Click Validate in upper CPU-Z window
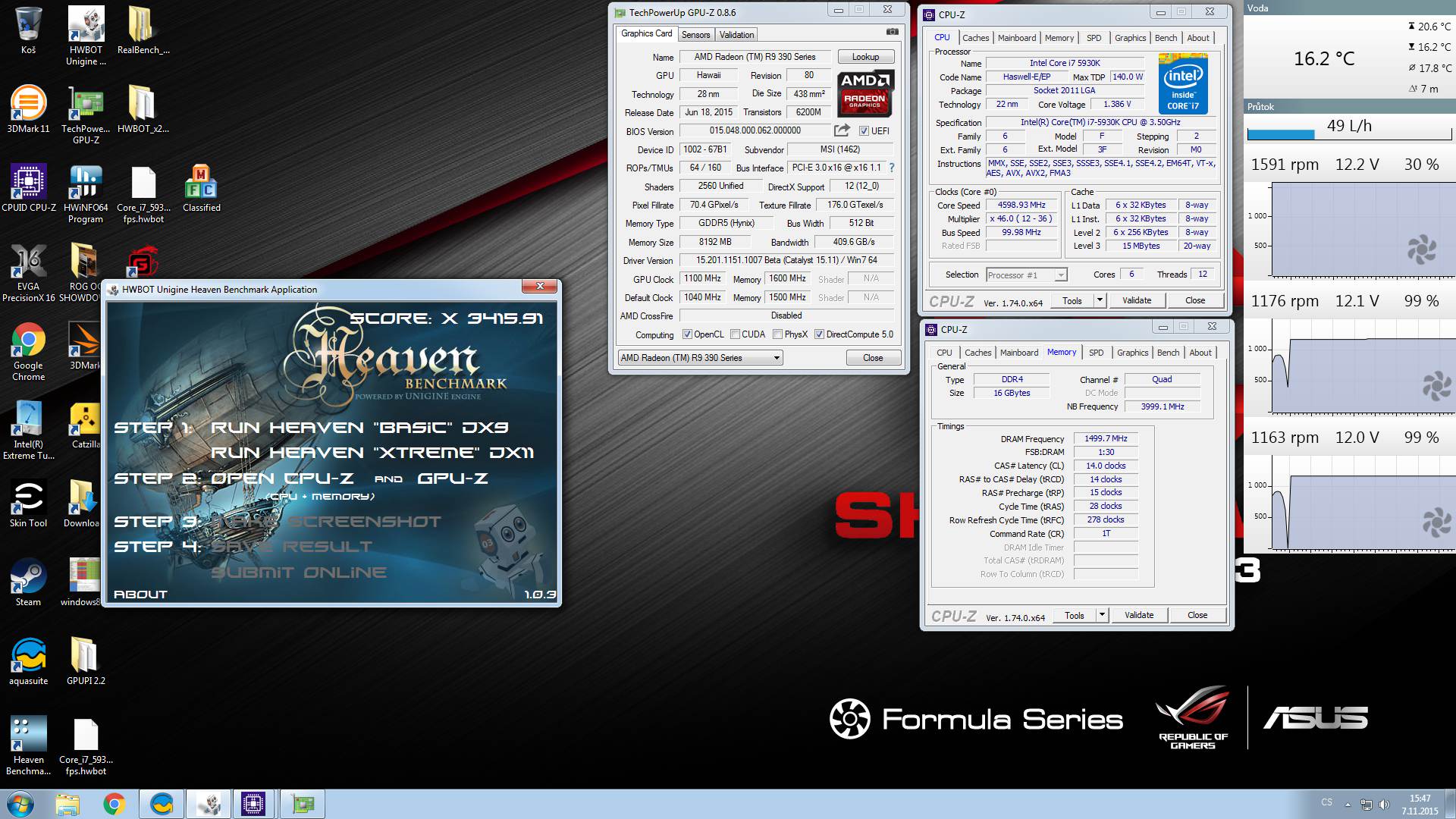 (1137, 300)
